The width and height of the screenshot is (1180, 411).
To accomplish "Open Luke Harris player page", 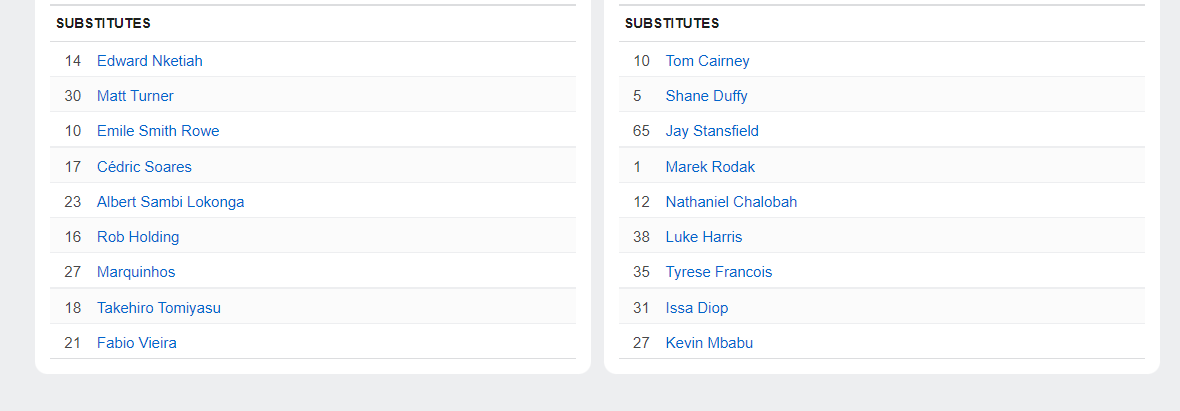I will 704,237.
